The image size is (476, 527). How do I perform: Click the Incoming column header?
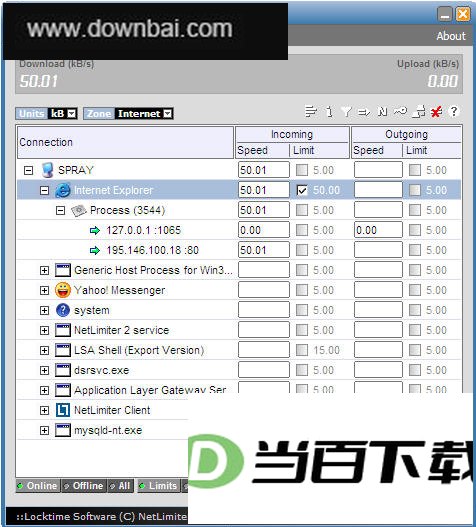tap(292, 134)
